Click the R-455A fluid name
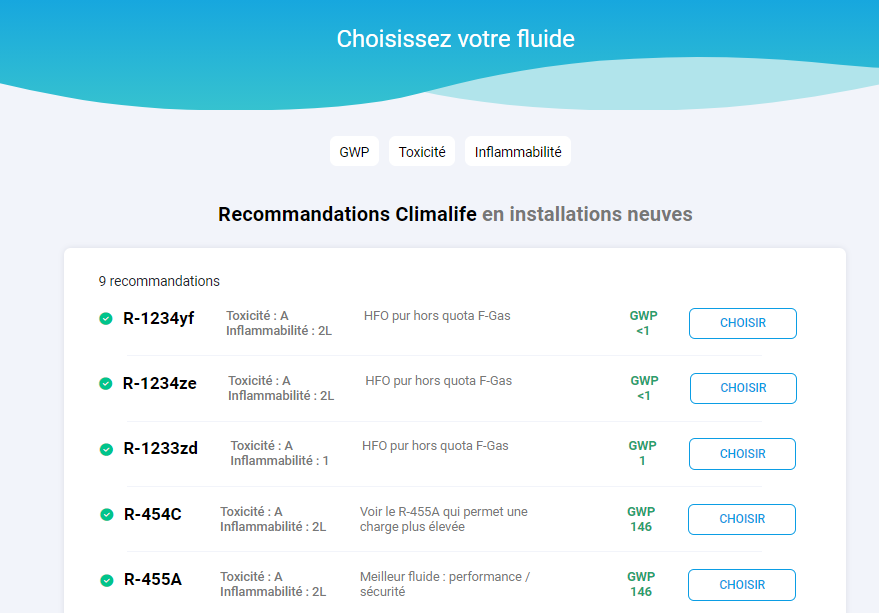This screenshot has height=613, width=879. point(152,579)
